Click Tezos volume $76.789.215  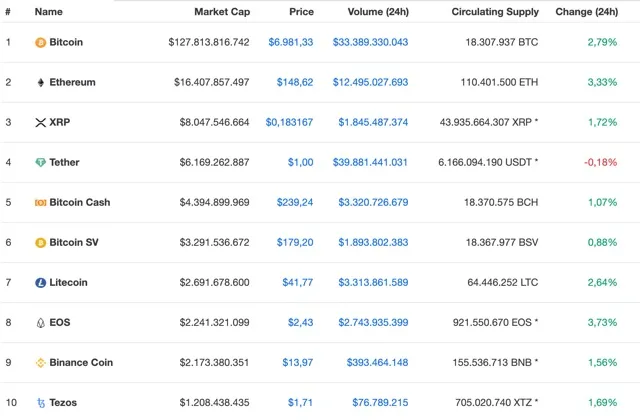coord(380,402)
